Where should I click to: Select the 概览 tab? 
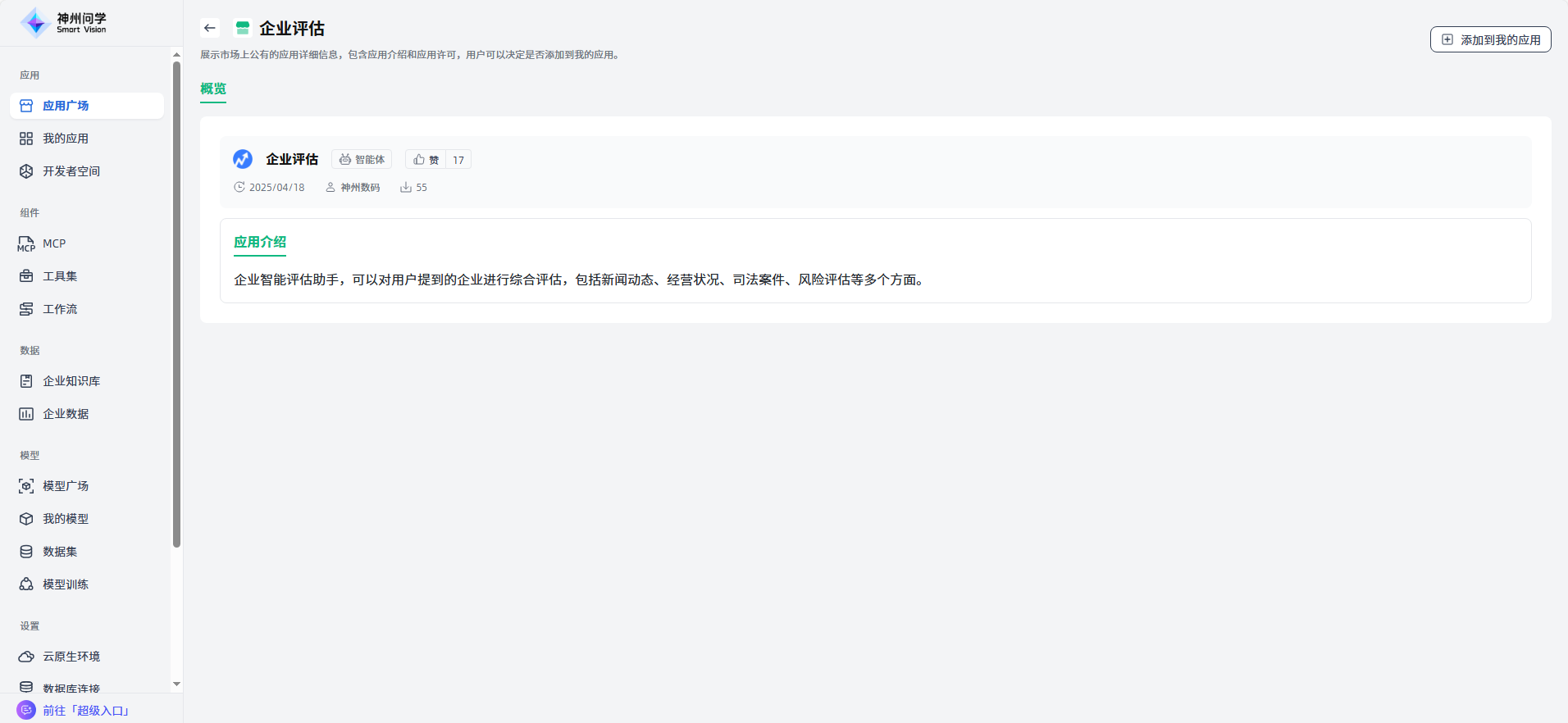tap(213, 89)
